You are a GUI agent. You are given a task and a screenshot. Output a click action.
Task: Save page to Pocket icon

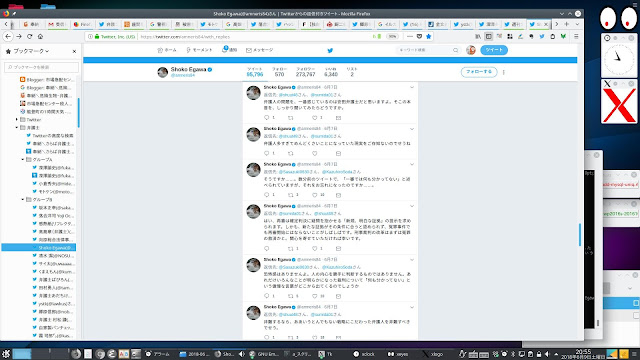[x=419, y=36]
